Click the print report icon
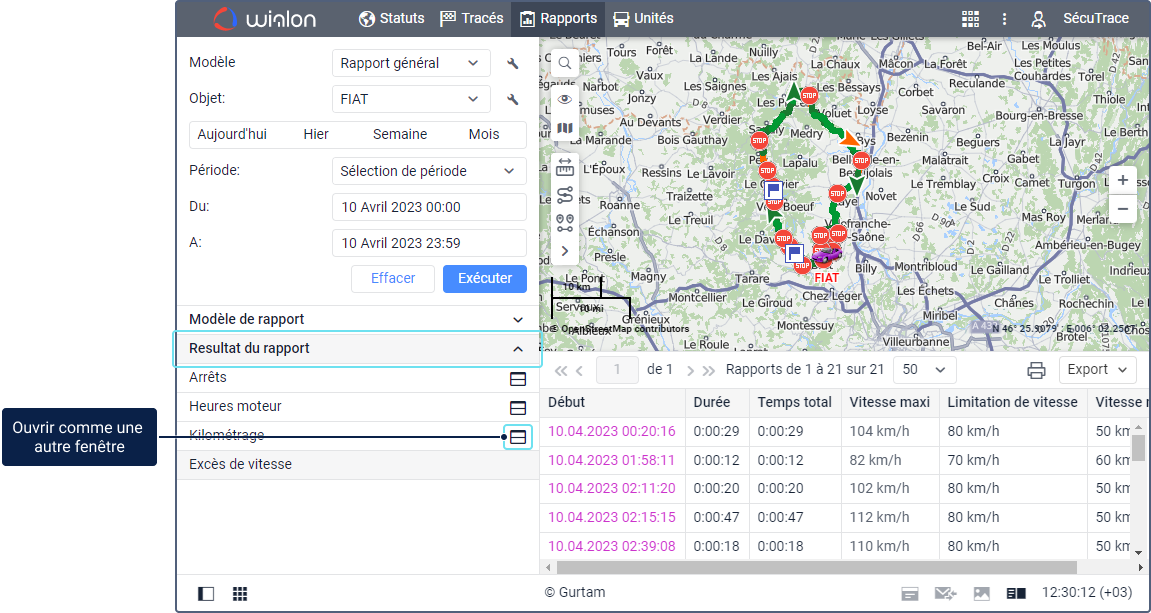Viewport: 1151px width, 613px height. click(1037, 370)
